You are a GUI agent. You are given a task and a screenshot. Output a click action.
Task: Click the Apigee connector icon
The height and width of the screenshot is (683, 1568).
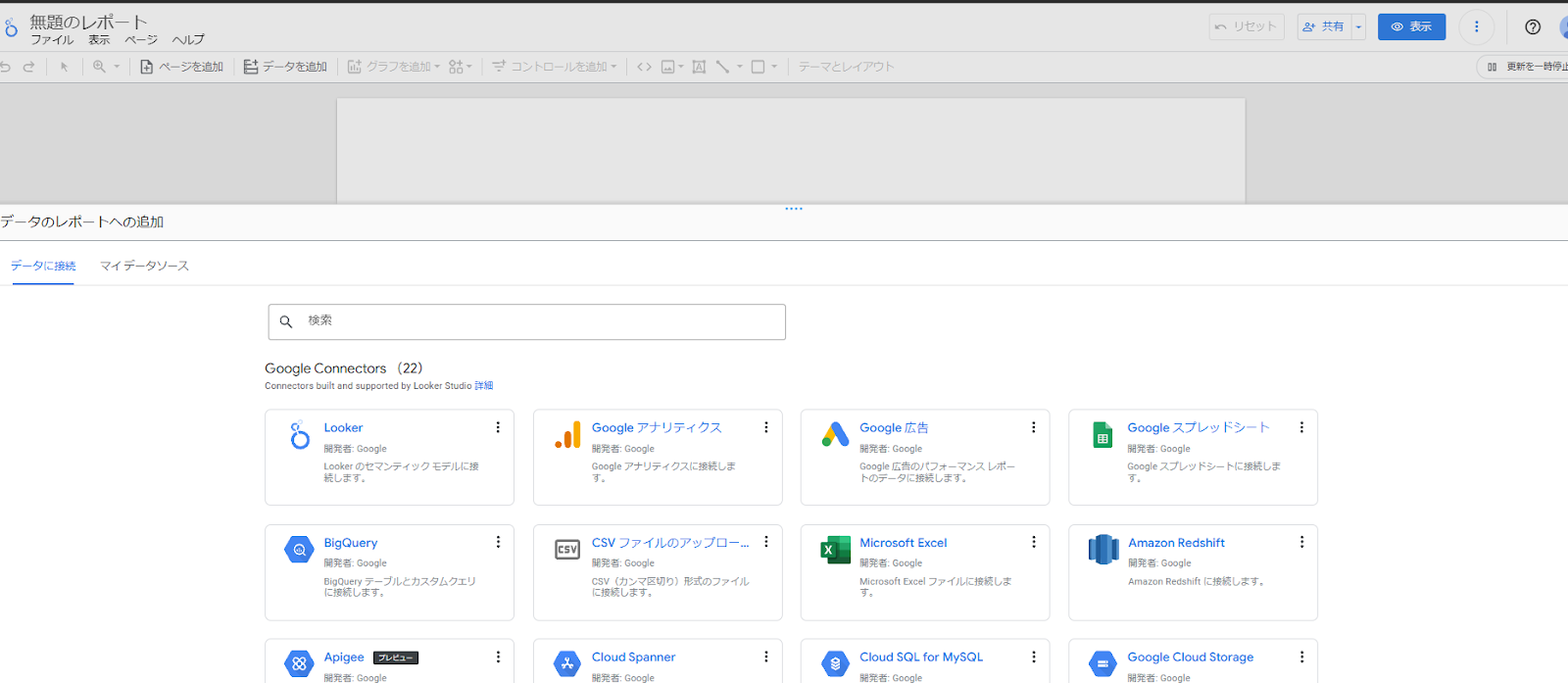tap(299, 663)
